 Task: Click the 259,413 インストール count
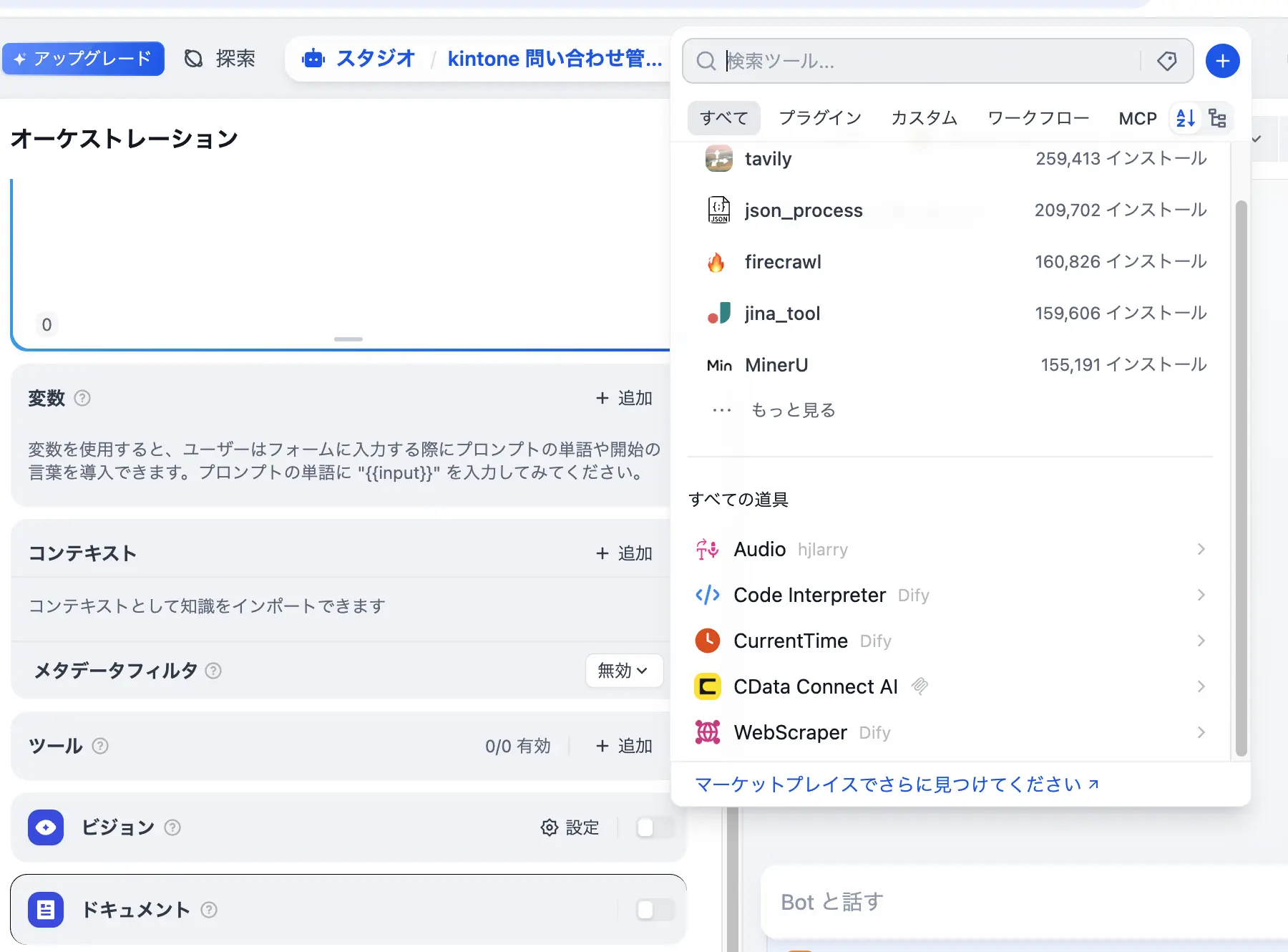click(x=1121, y=158)
